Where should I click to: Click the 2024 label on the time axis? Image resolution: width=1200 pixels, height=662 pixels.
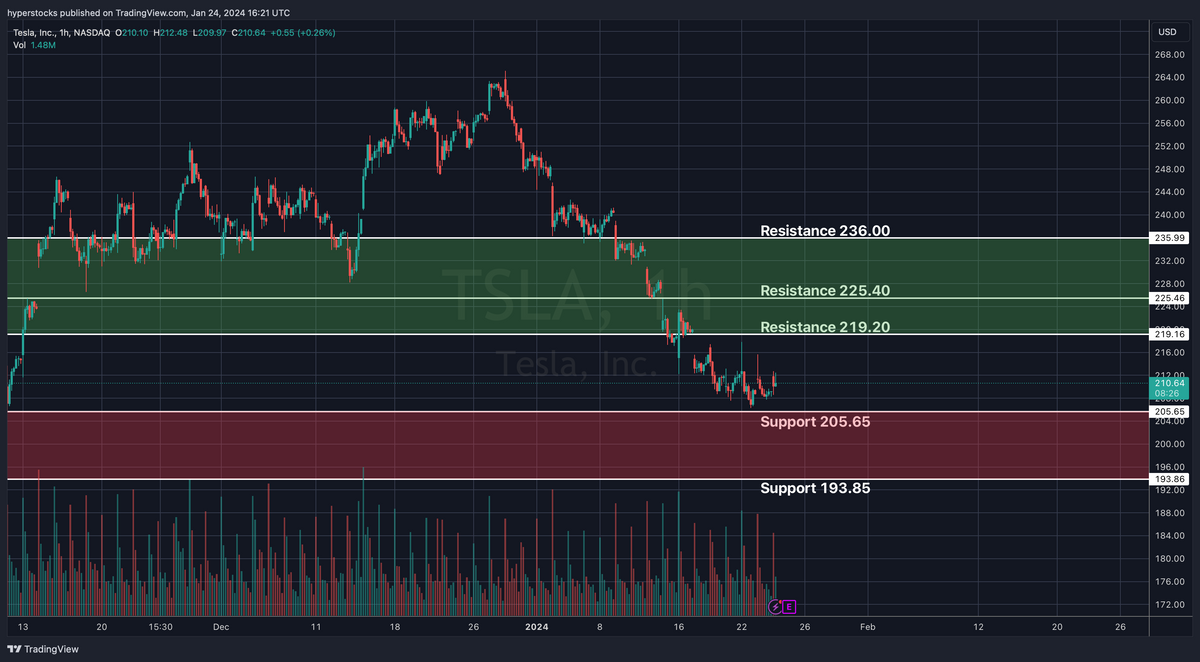[535, 627]
